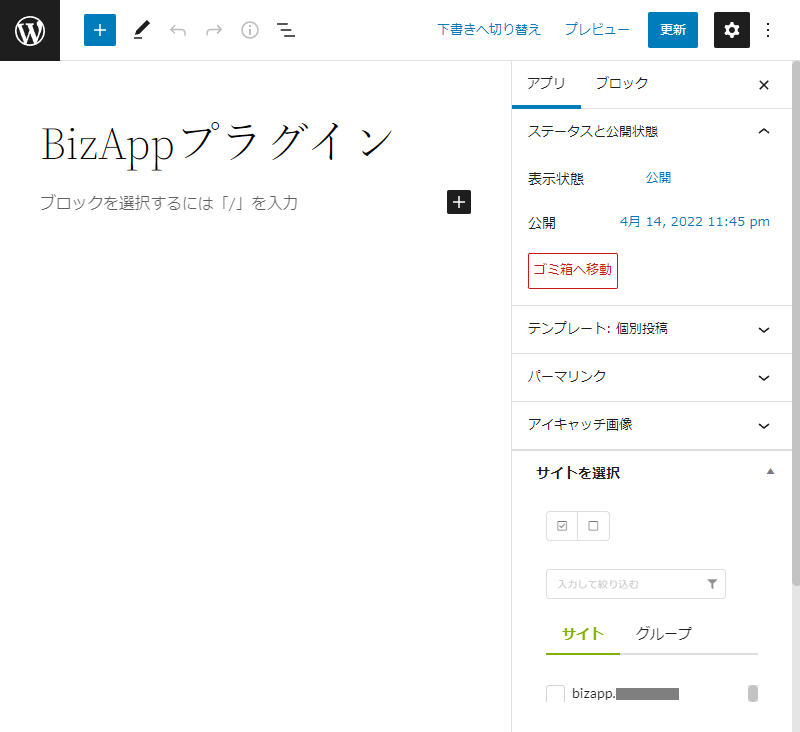Collapse the サイトを選択 metabox triangle
This screenshot has width=800, height=732.
770,472
